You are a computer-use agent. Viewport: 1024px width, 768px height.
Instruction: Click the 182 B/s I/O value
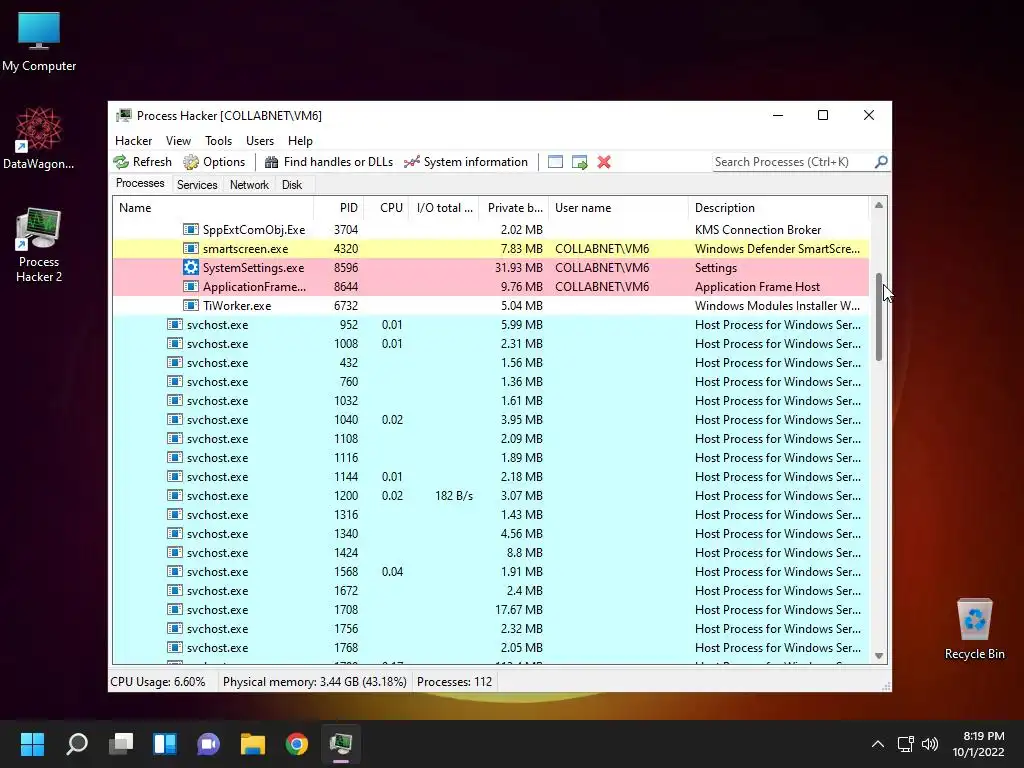(x=454, y=496)
